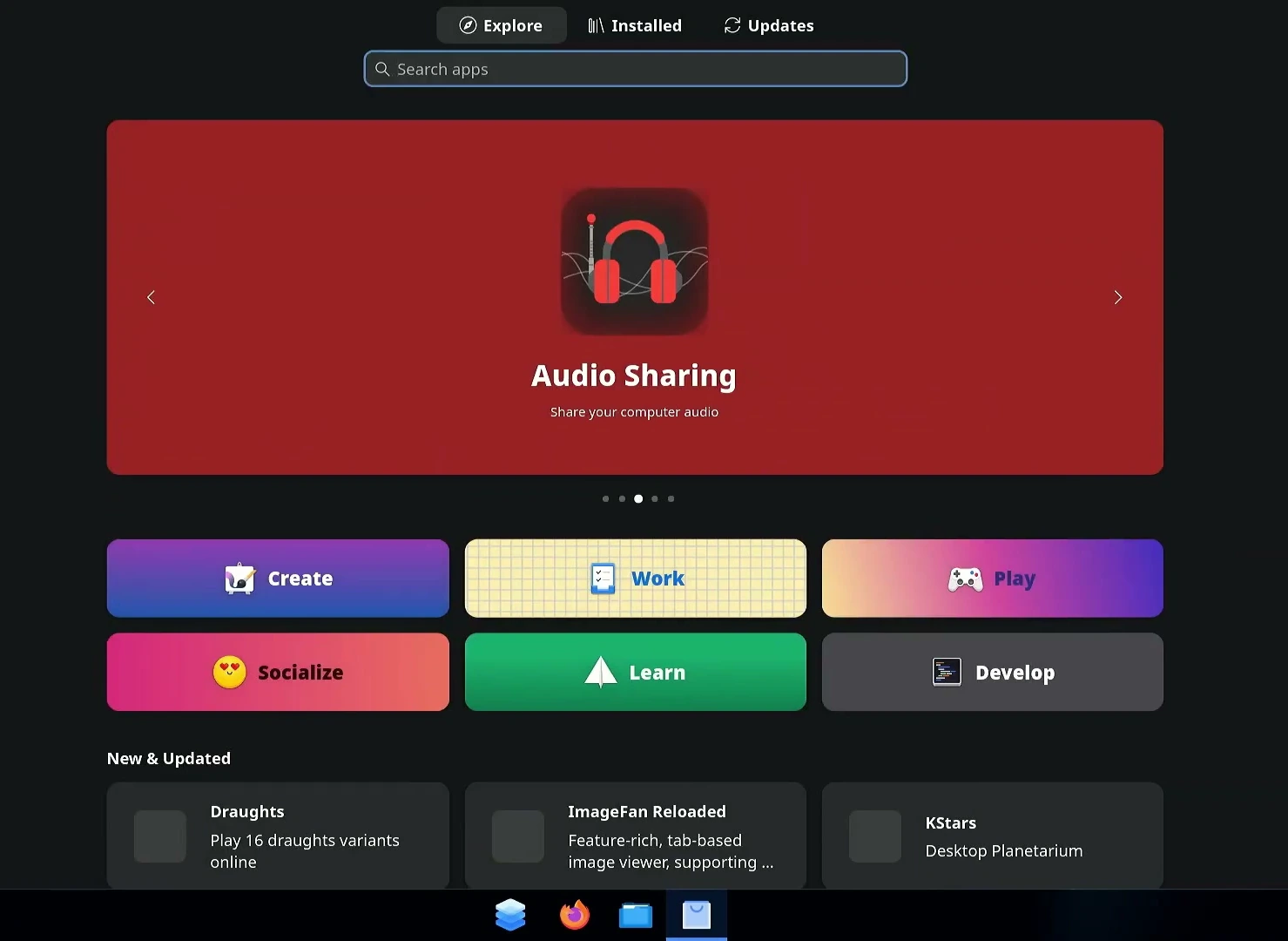Viewport: 1288px width, 941px height.
Task: Open the Files folder icon in the dock
Action: coord(636,916)
